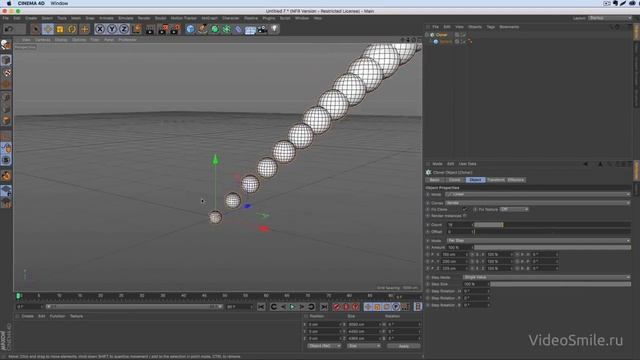The image size is (640, 360).
Task: Open the Size dropdown in coordinates panel
Action: [364, 346]
